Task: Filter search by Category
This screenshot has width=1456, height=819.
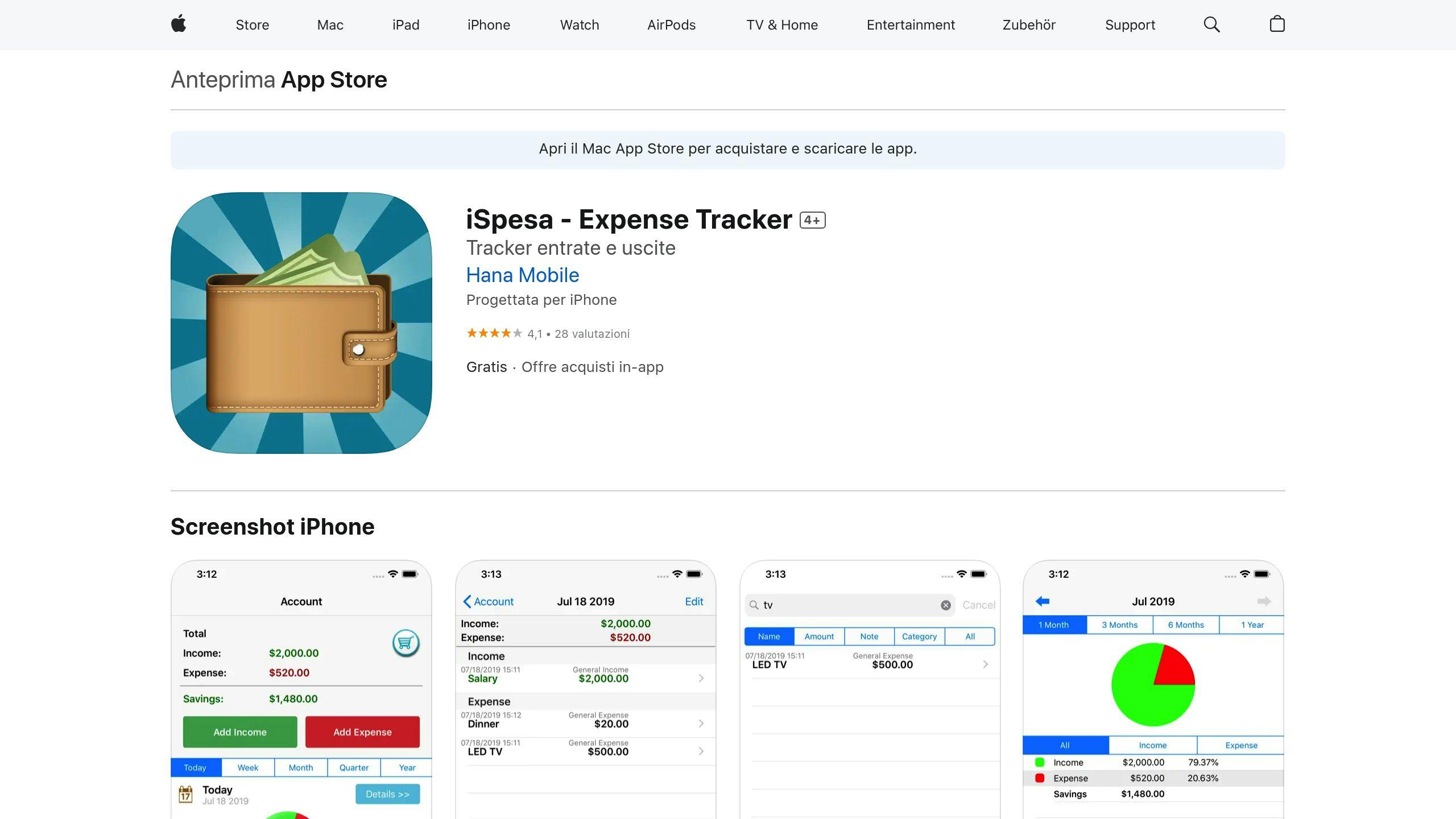Action: pos(919,636)
